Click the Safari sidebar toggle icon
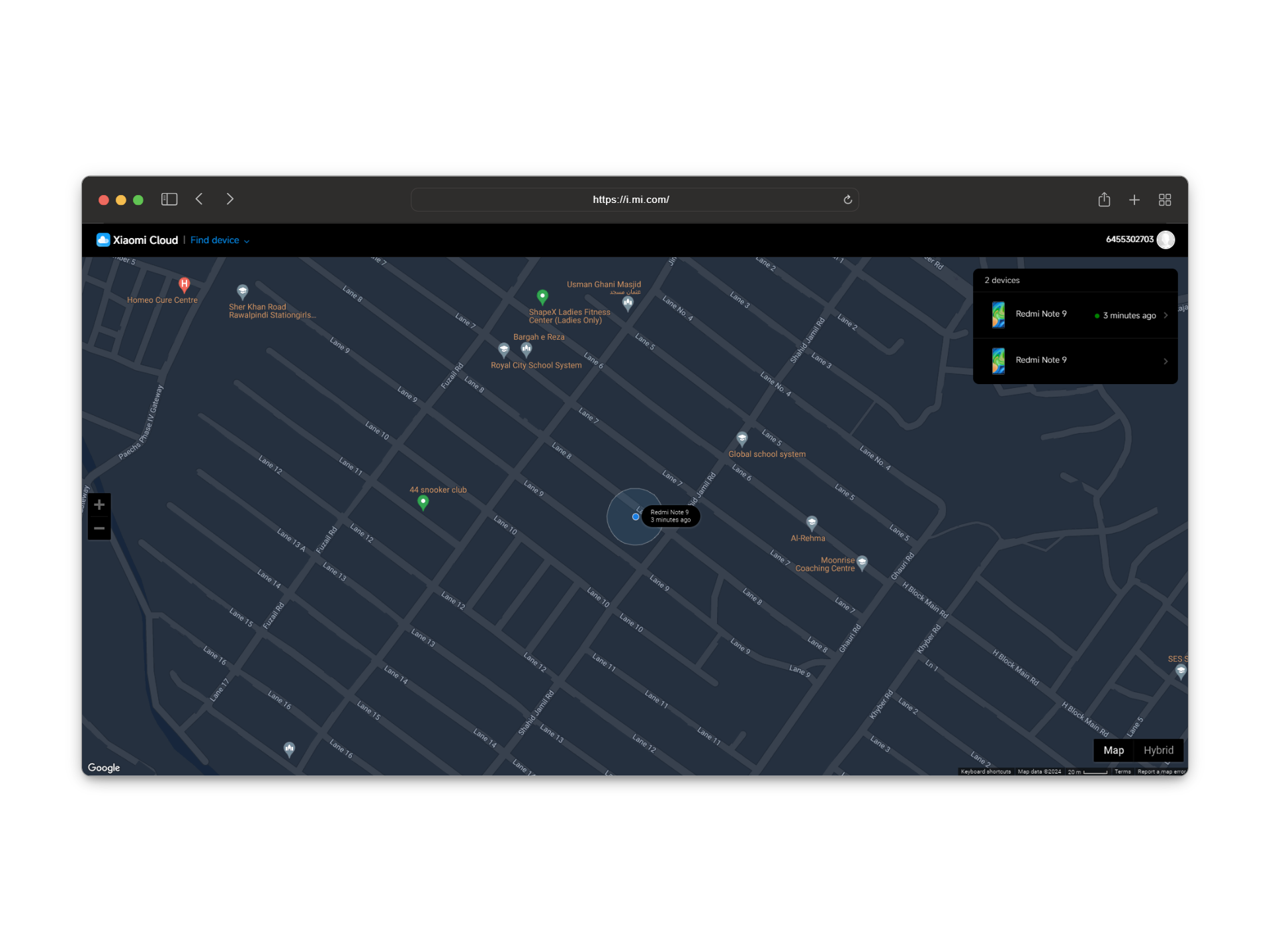1270x952 pixels. pyautogui.click(x=169, y=199)
